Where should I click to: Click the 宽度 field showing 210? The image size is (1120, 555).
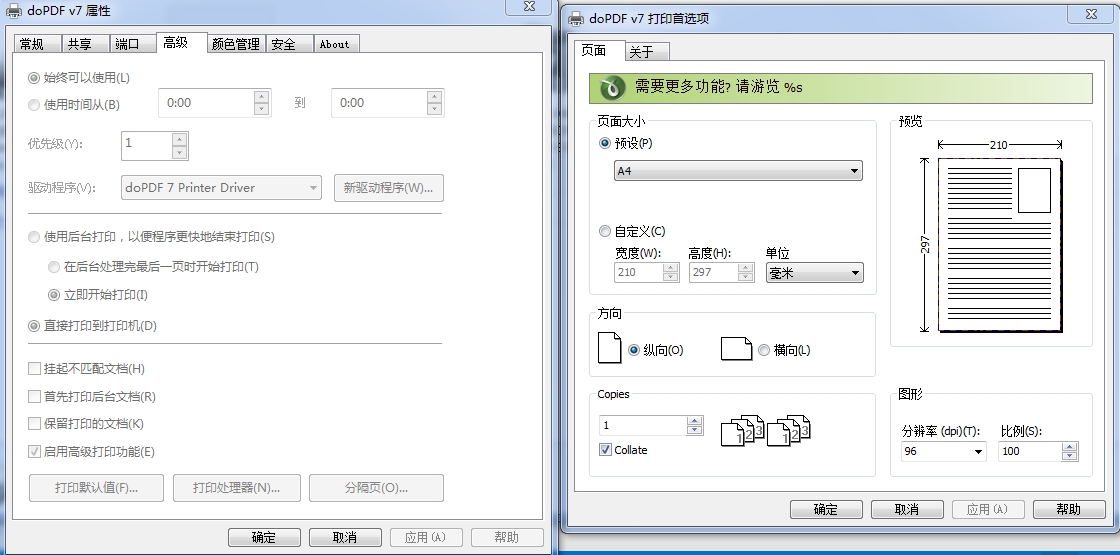(638, 273)
